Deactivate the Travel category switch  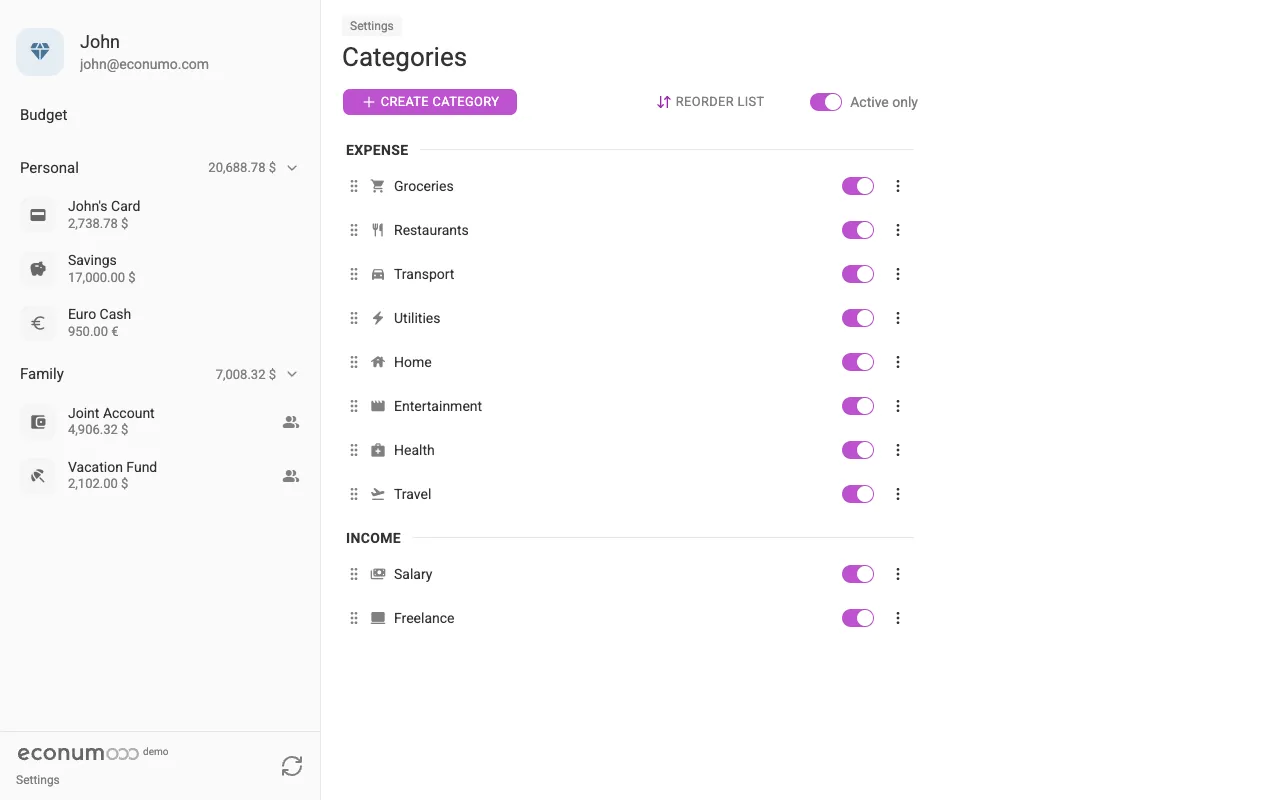click(858, 494)
